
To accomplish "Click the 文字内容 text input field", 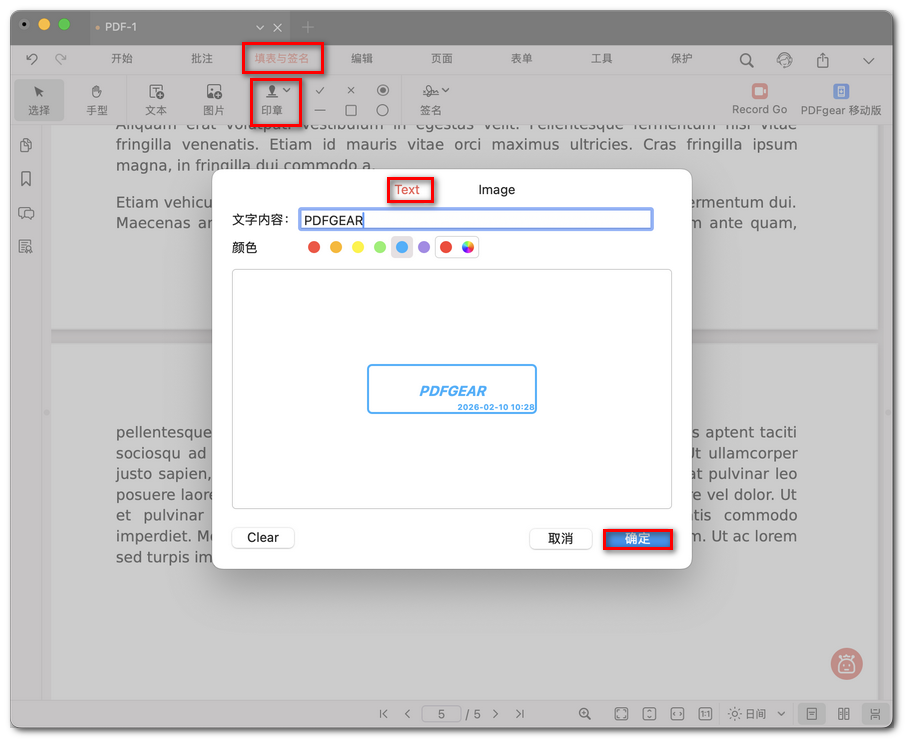I will (476, 219).
